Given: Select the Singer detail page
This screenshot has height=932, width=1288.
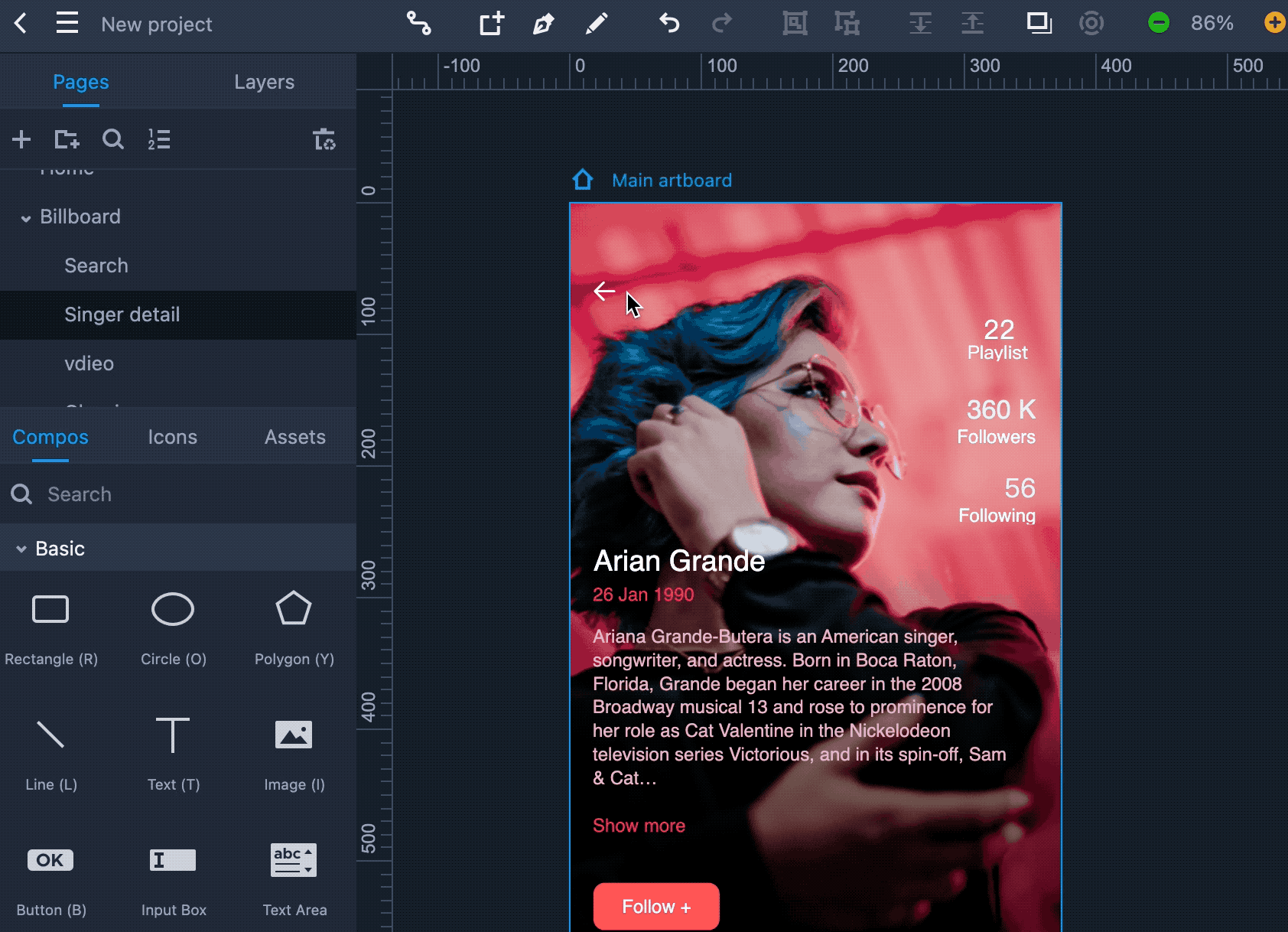Looking at the screenshot, I should [178, 314].
